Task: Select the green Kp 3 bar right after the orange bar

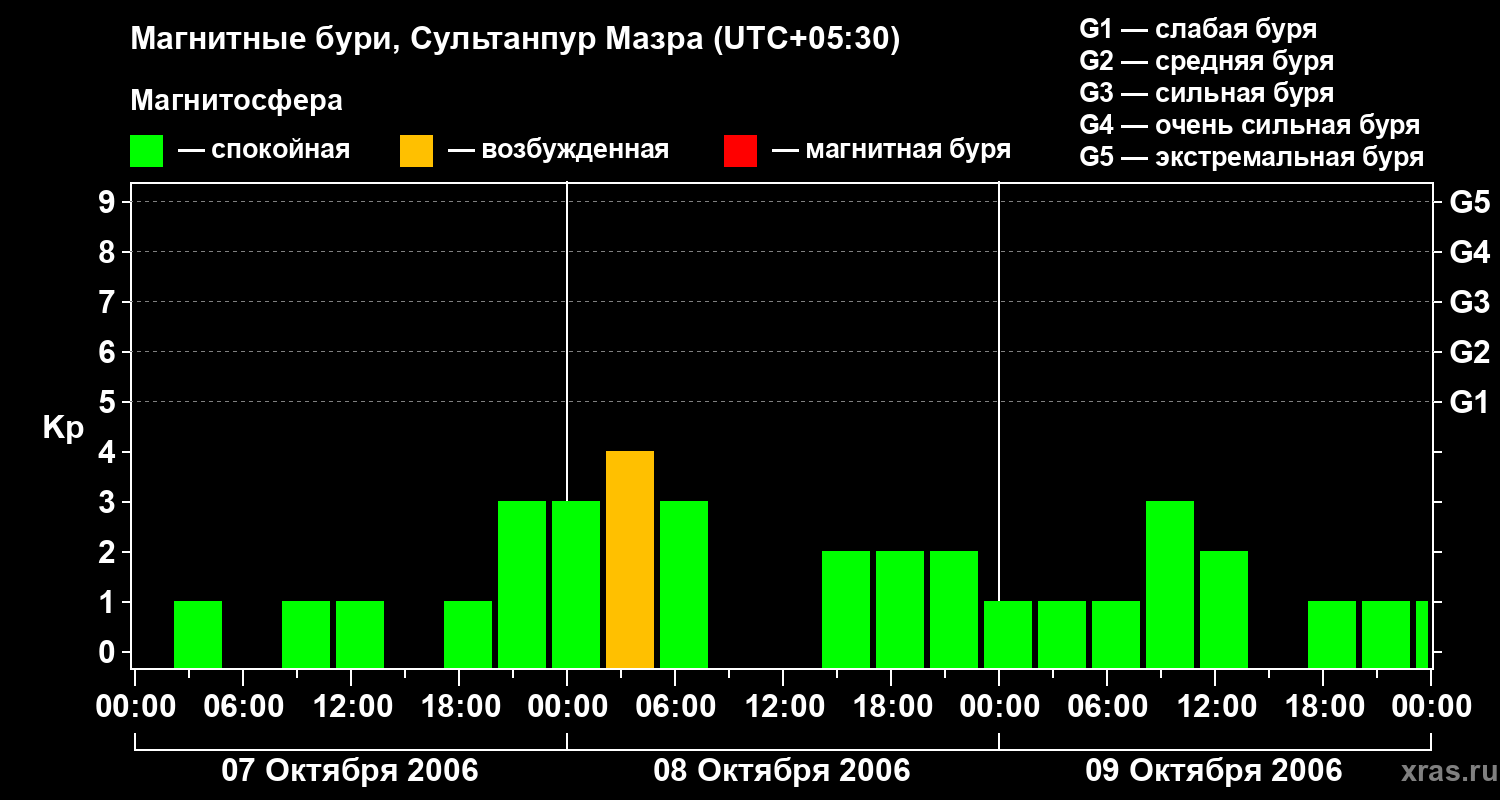Action: (x=684, y=585)
